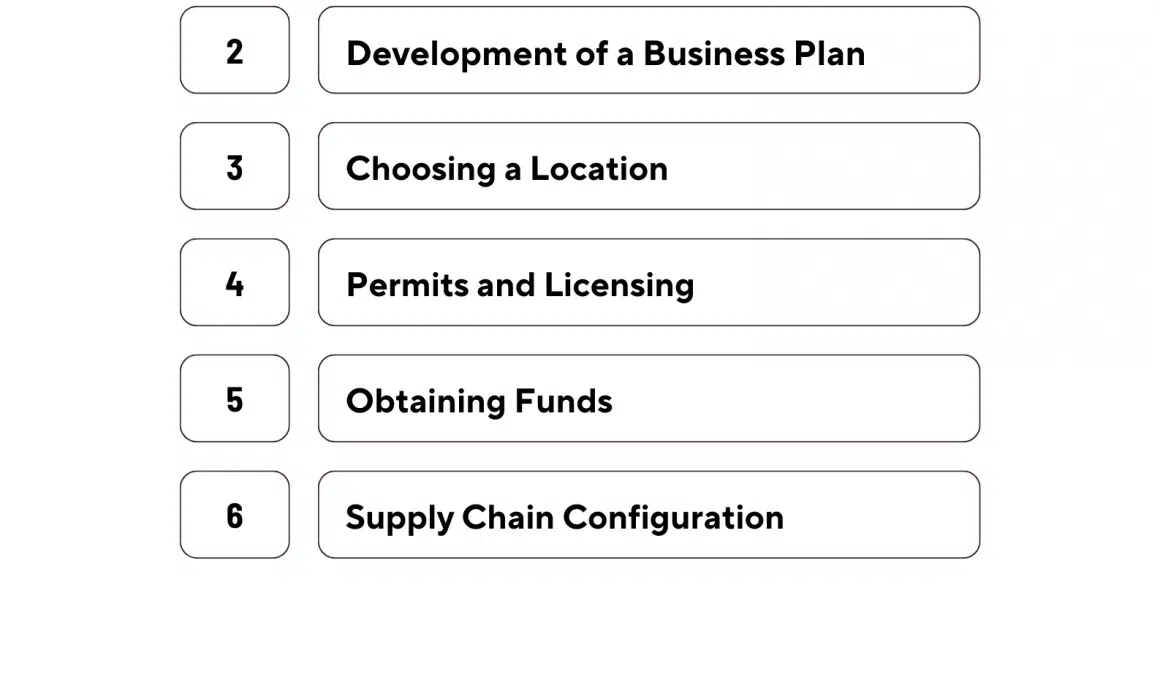The height and width of the screenshot is (680, 1160).
Task: Open the Supply Chain Configuration step
Action: (x=648, y=515)
